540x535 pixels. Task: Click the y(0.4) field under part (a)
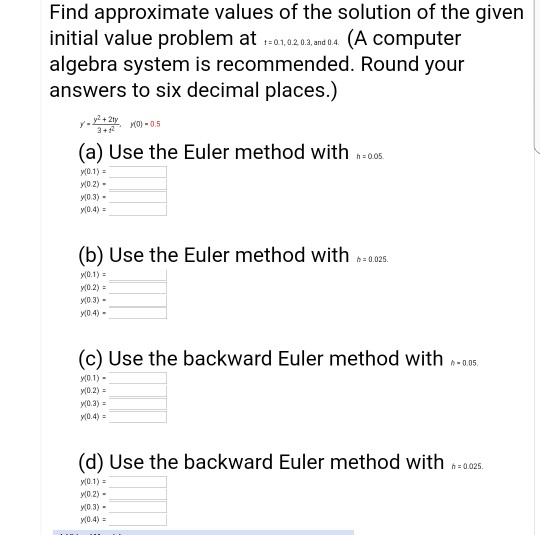[x=138, y=210]
